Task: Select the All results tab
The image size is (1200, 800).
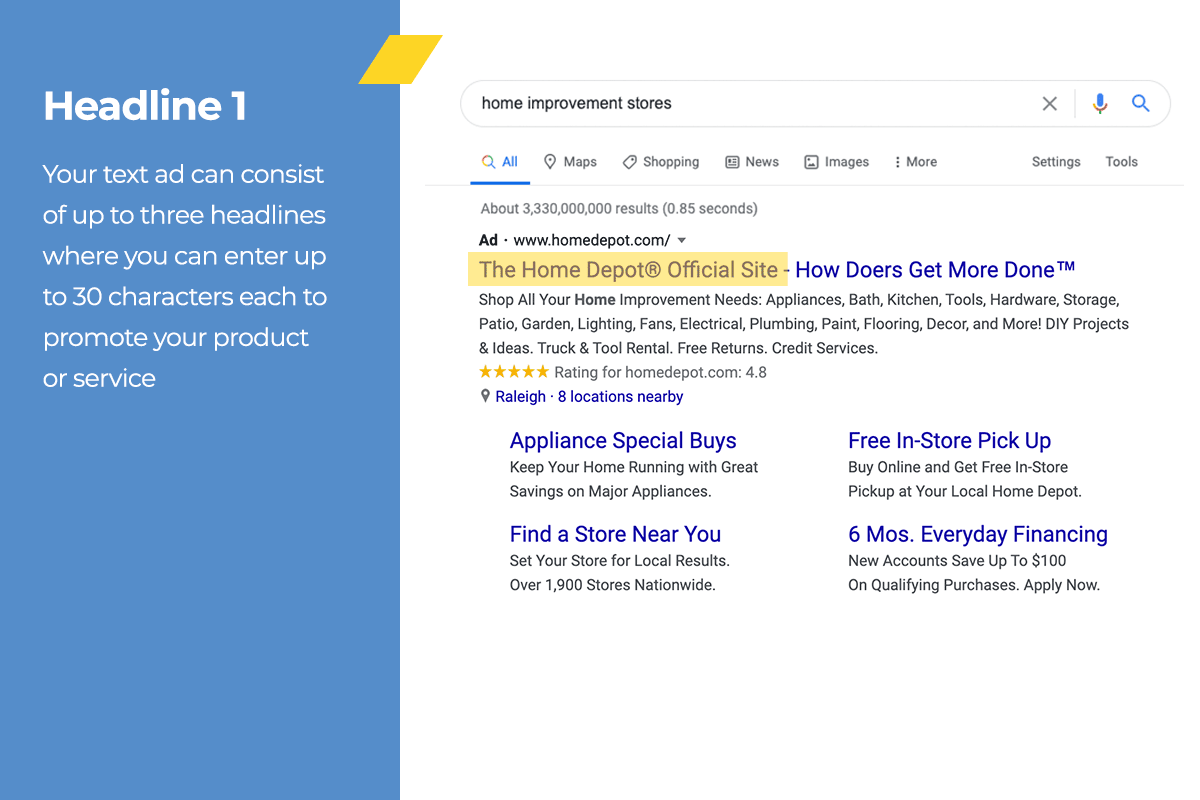Action: (x=500, y=162)
